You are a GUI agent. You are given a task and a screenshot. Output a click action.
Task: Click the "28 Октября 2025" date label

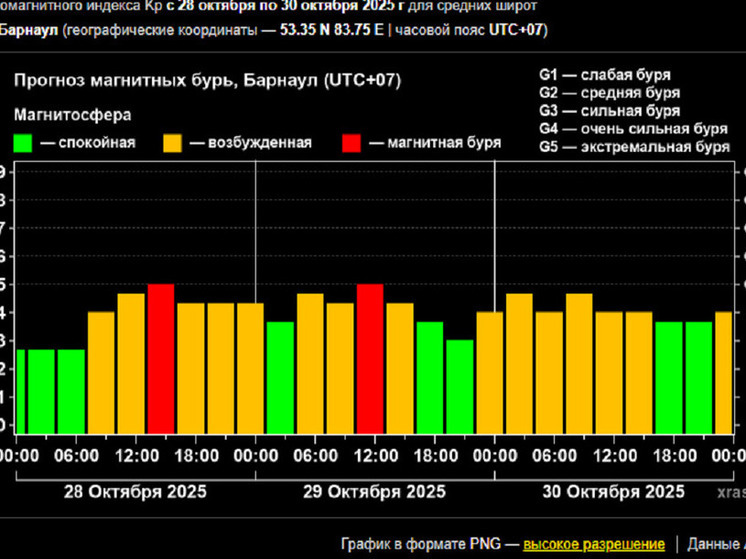(136, 492)
